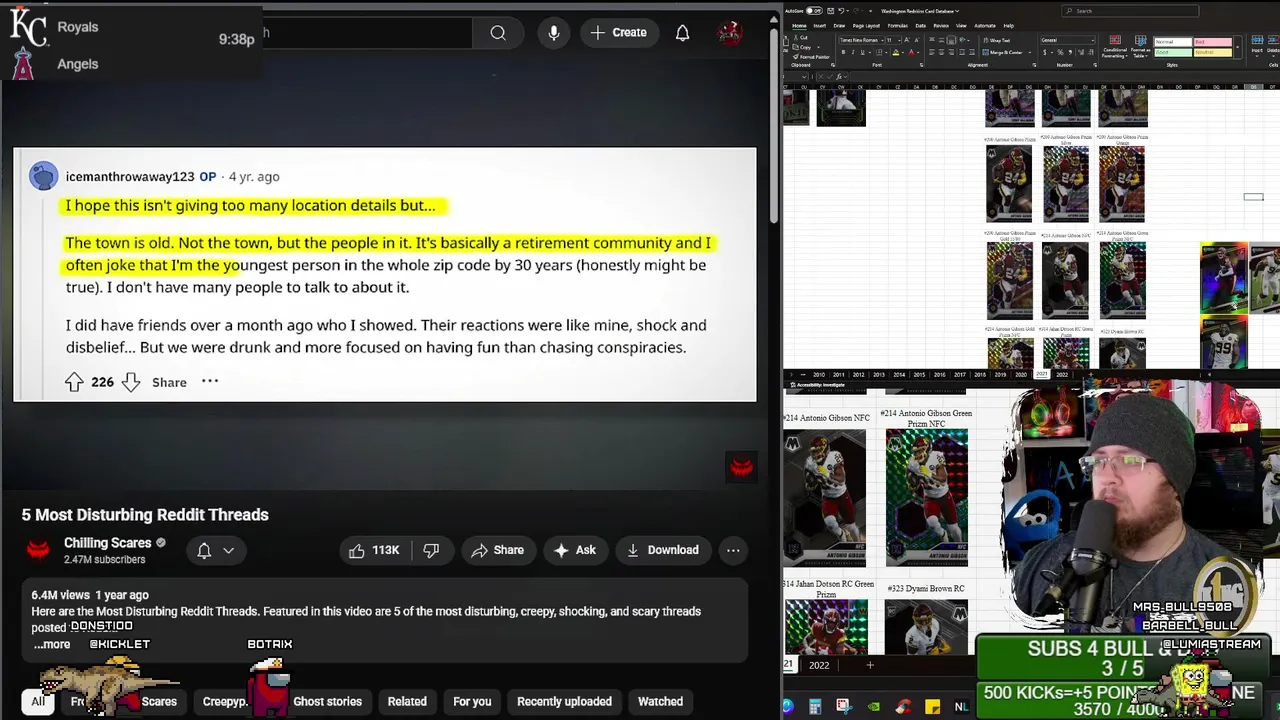Click the Excel Undo icon
The height and width of the screenshot is (720, 1280).
point(841,11)
